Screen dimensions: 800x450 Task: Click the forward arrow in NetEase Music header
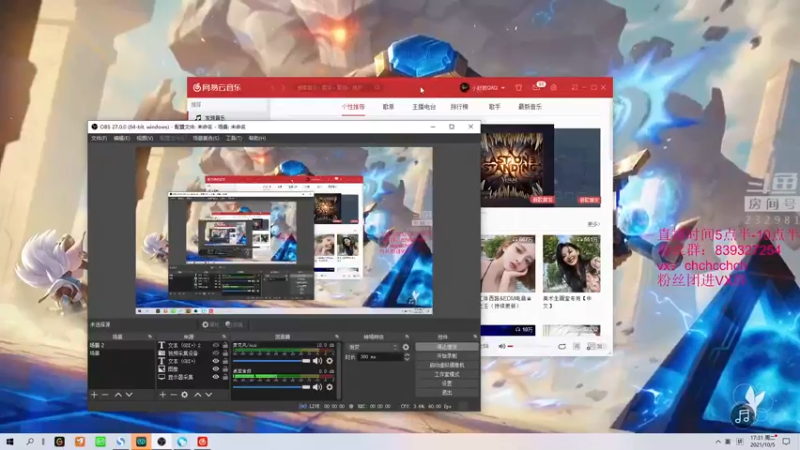pyautogui.click(x=284, y=88)
